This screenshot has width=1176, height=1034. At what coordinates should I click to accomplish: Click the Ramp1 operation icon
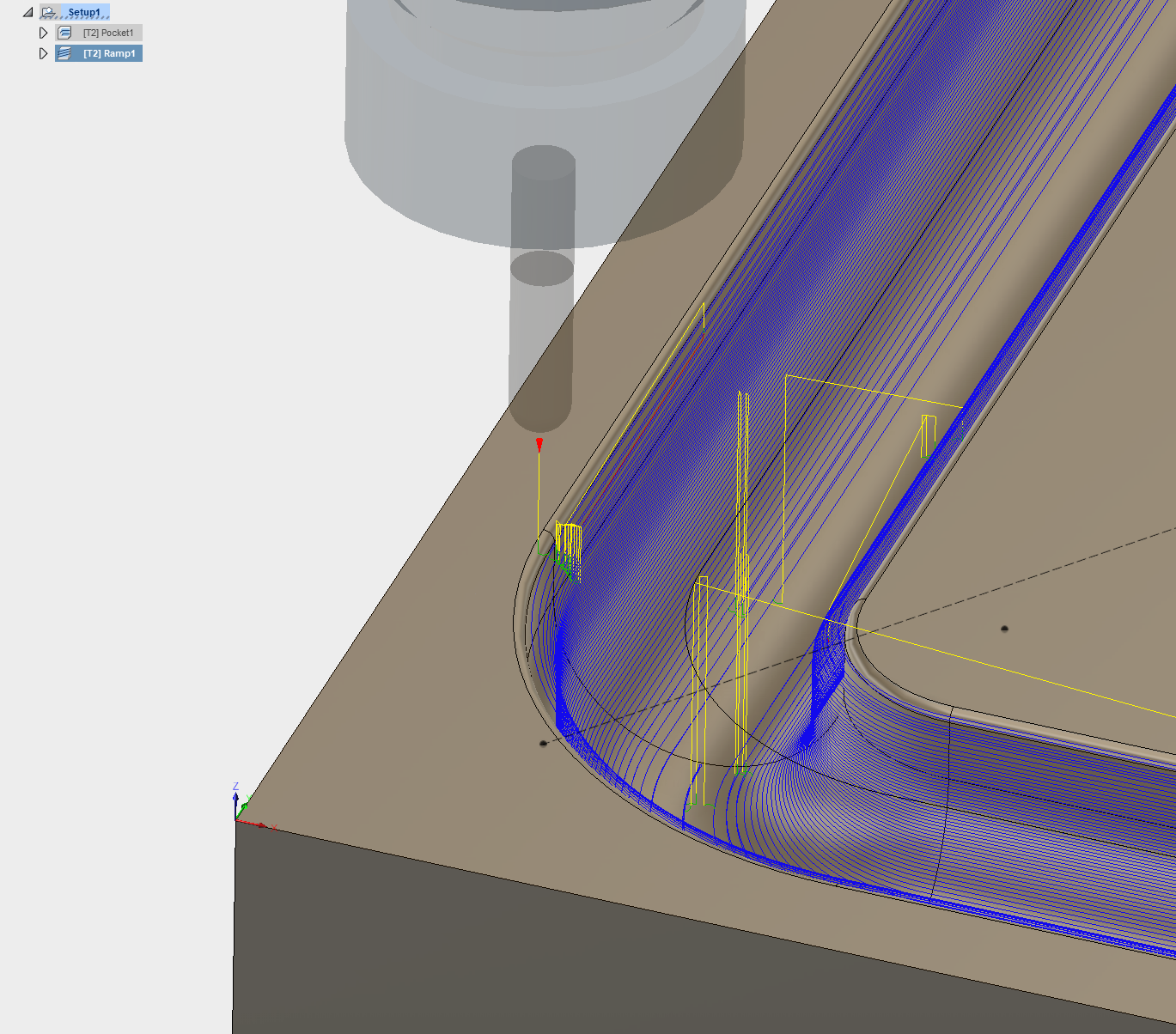(x=64, y=53)
